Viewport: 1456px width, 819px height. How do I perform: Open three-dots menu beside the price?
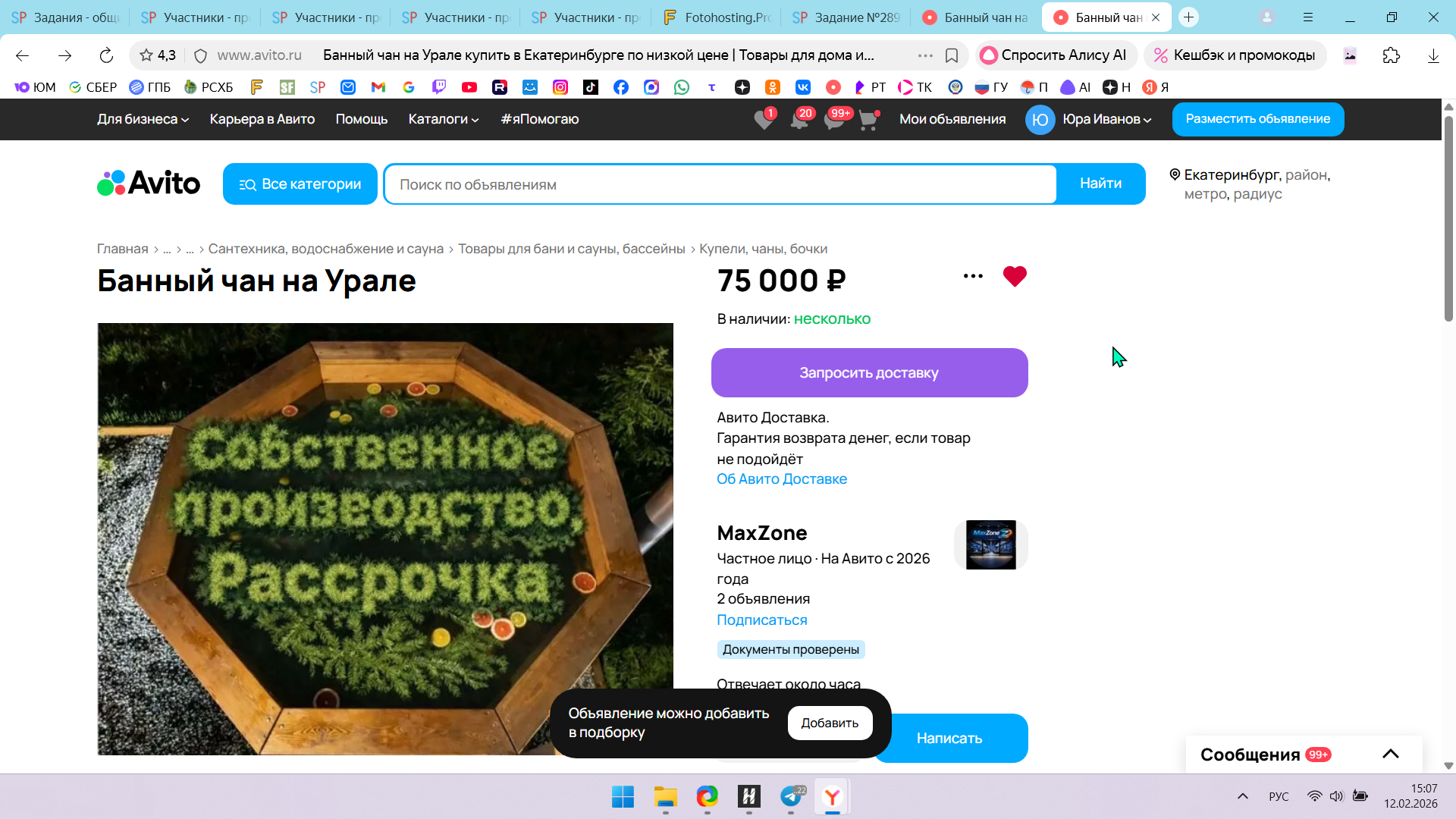point(973,276)
